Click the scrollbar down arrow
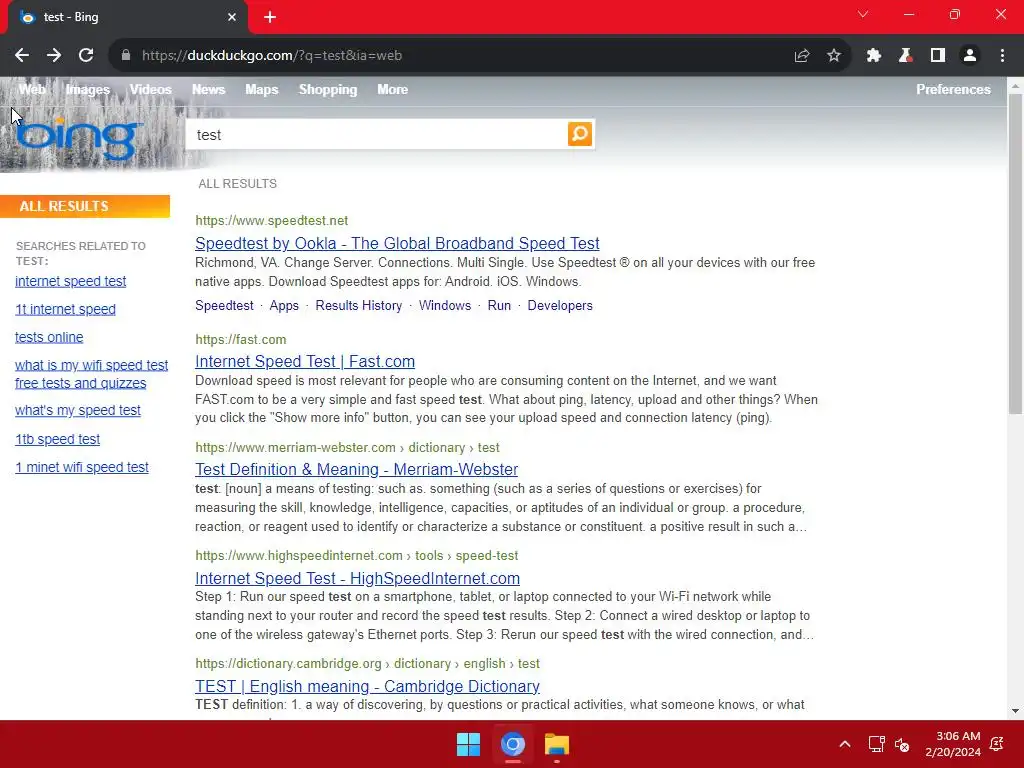The height and width of the screenshot is (768, 1024). (x=1015, y=711)
